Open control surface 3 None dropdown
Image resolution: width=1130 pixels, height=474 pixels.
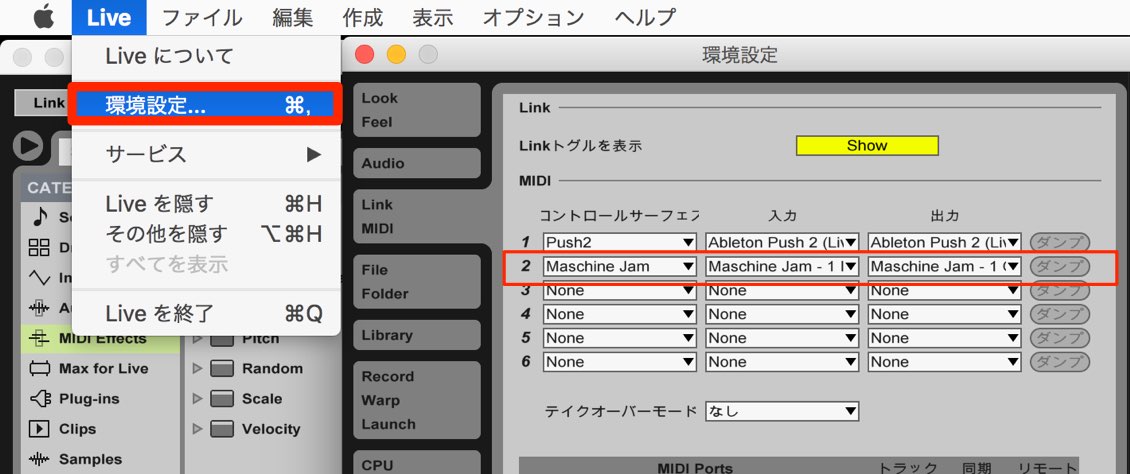click(x=620, y=291)
